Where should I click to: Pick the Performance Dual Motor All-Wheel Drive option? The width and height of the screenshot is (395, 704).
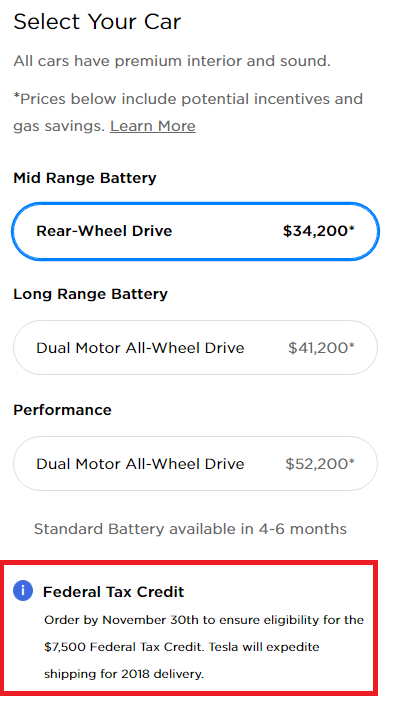coord(195,463)
